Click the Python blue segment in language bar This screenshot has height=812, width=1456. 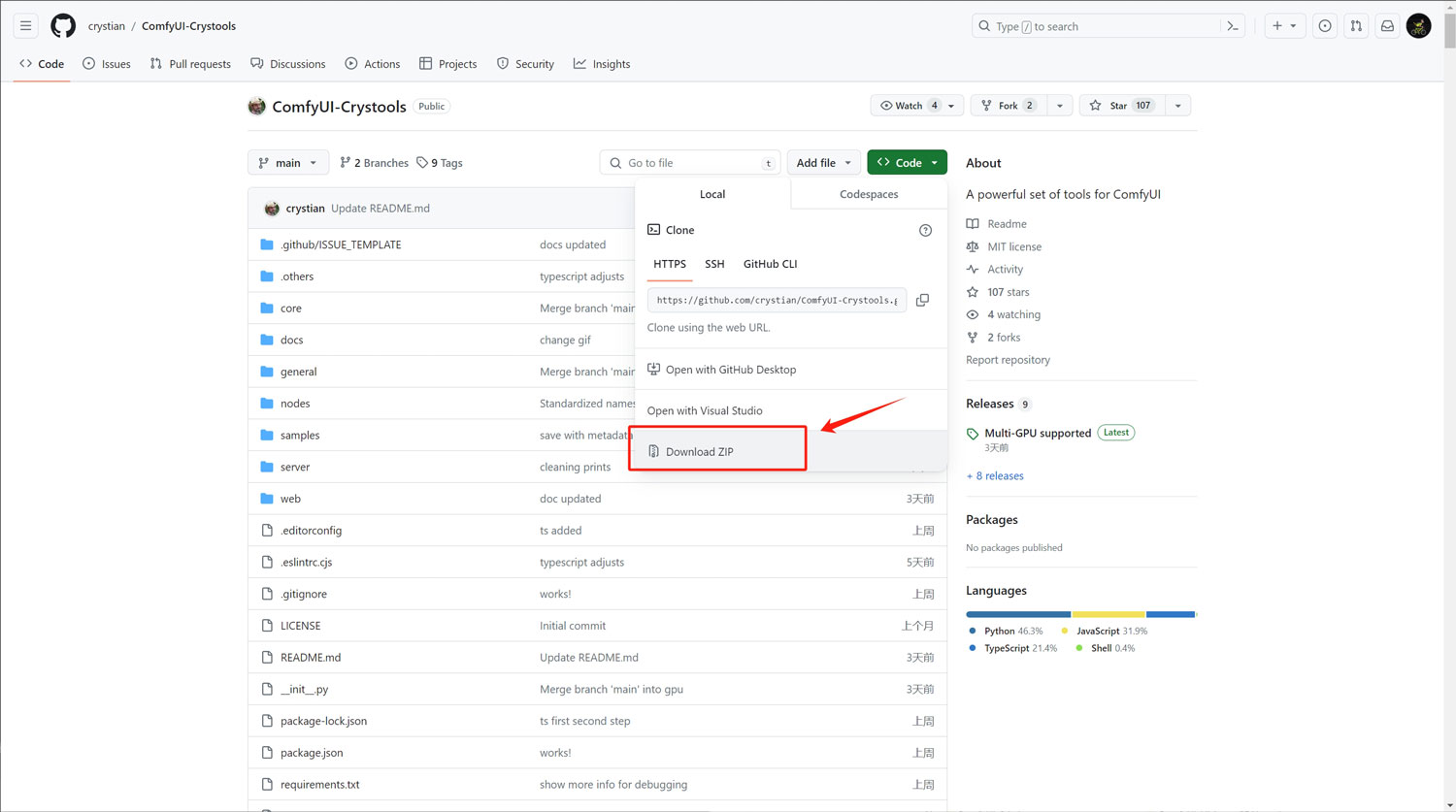pyautogui.click(x=1018, y=614)
